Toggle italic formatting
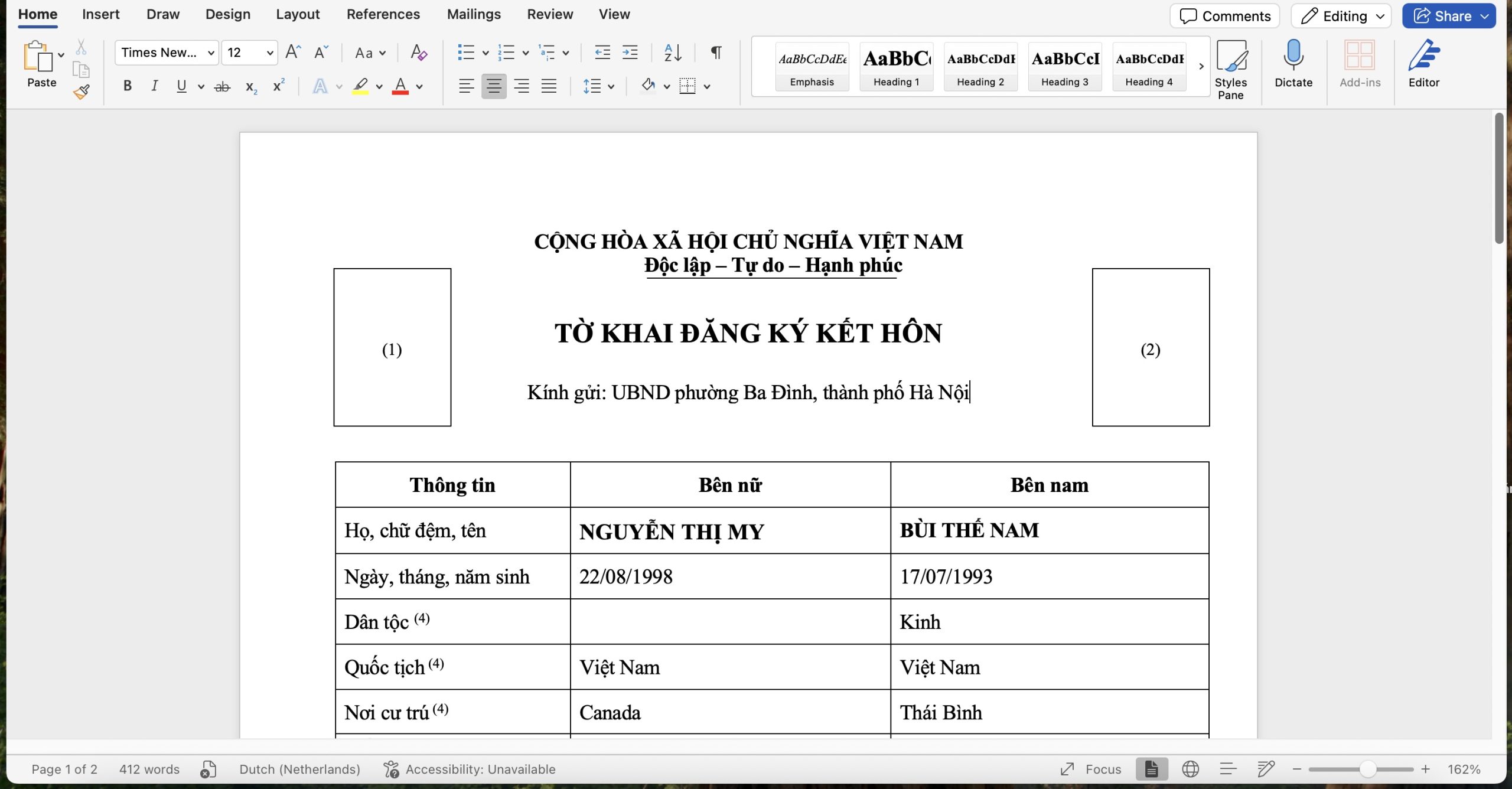 click(154, 86)
